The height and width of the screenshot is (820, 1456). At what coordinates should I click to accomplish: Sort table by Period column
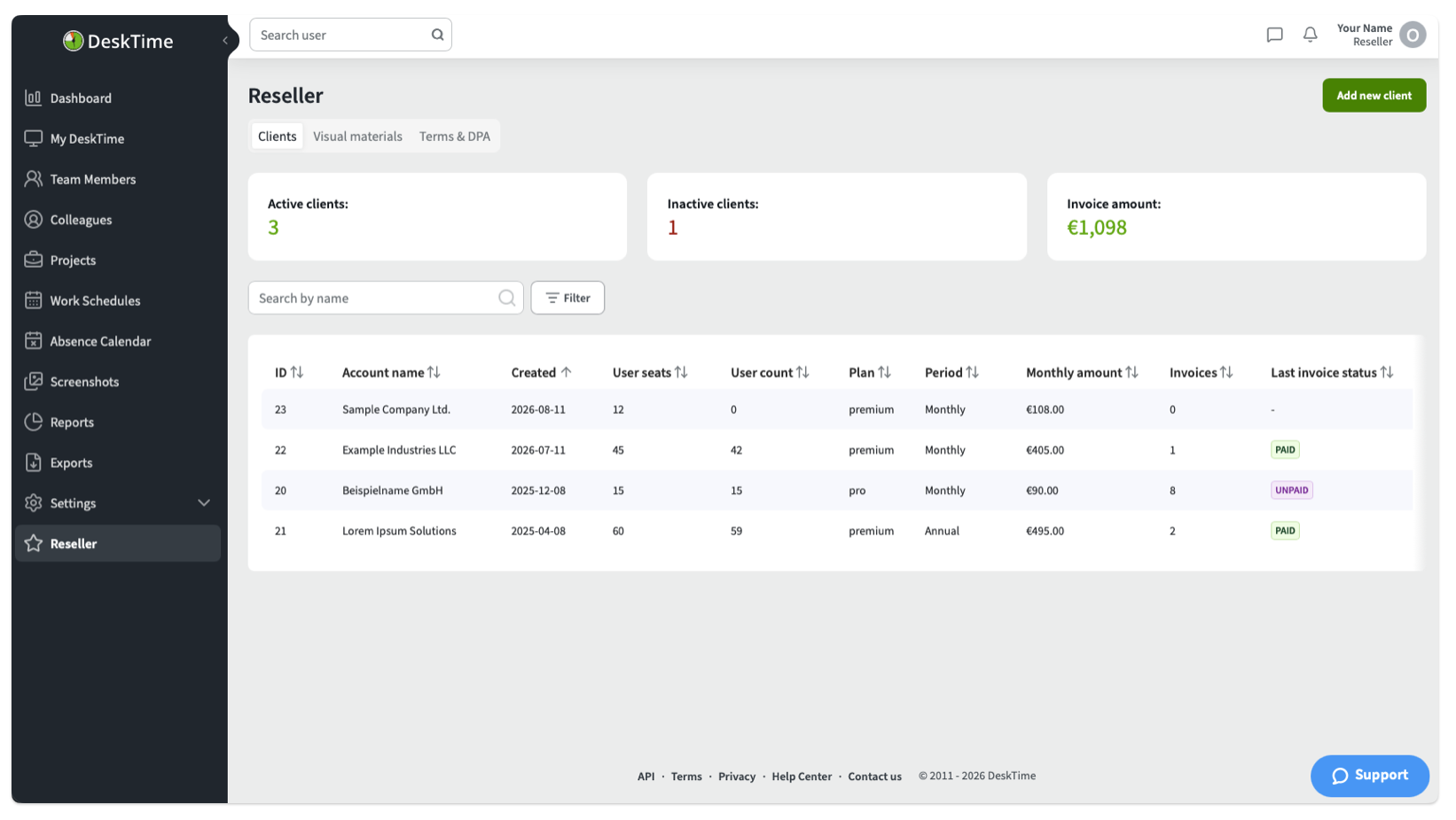pyautogui.click(x=951, y=372)
